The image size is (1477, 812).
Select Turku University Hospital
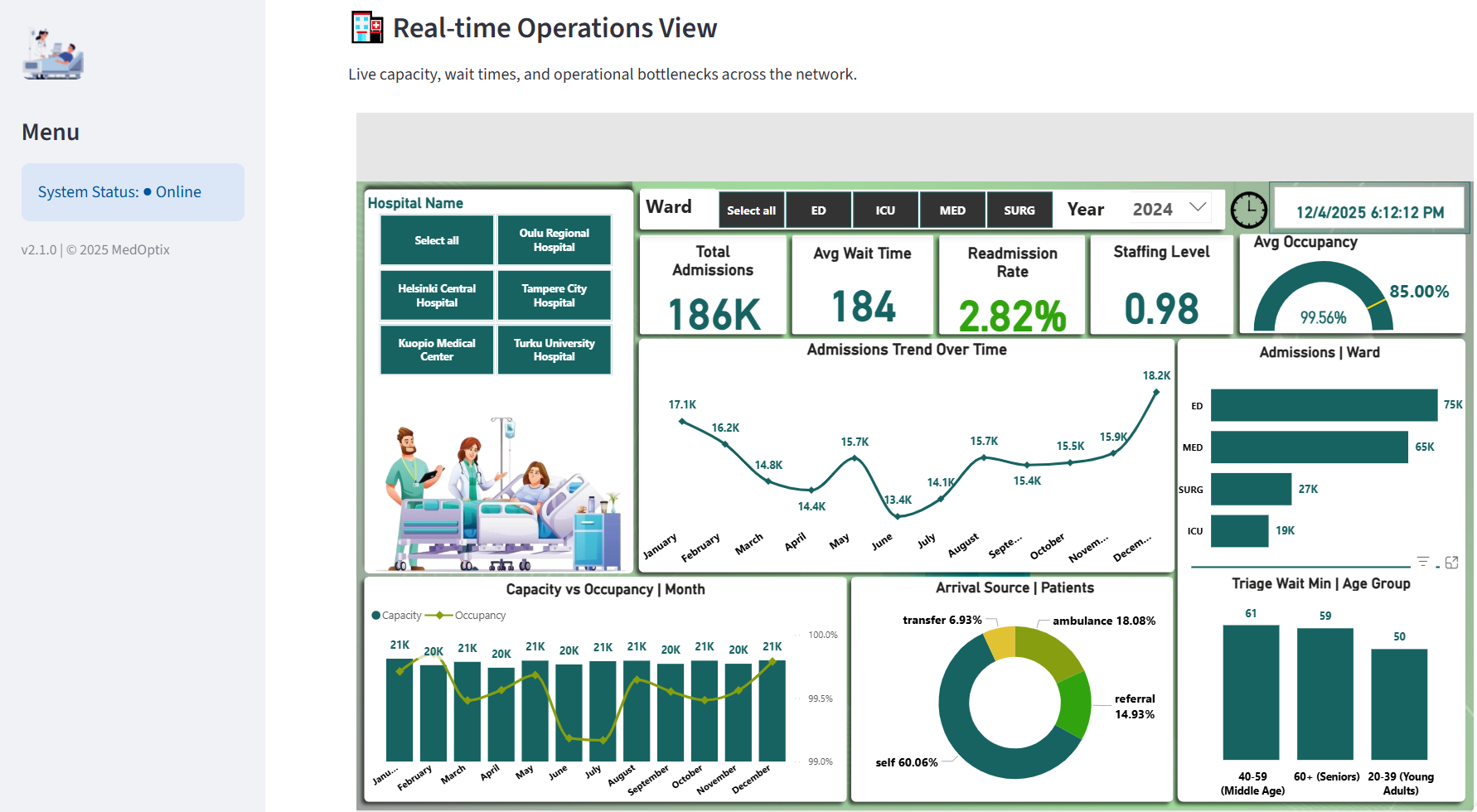554,350
